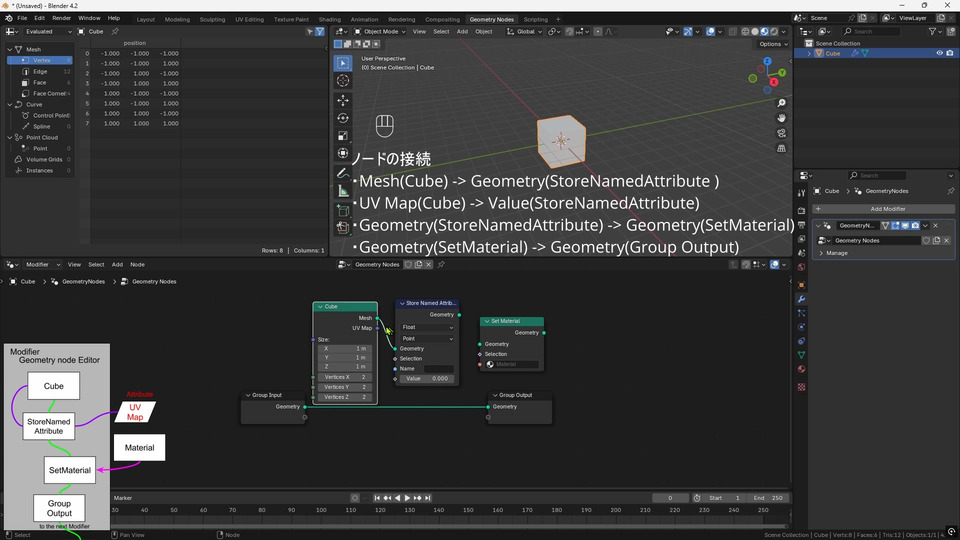Click the Name field in Store Named Attribute
Viewport: 960px width, 540px height.
[x=438, y=369]
